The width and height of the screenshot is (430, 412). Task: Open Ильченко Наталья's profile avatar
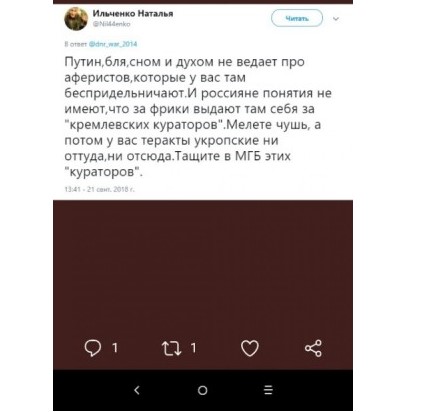point(76,19)
